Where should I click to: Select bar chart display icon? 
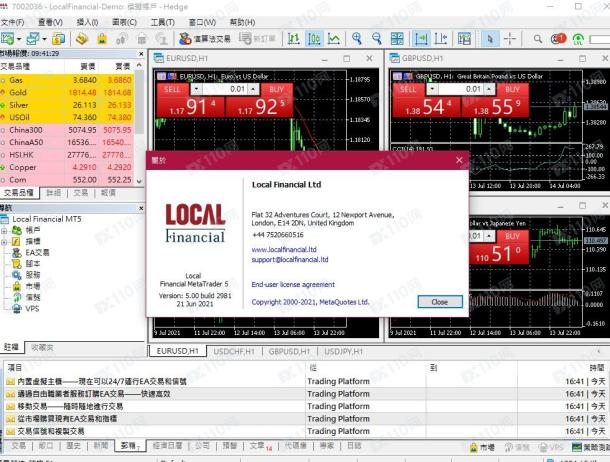coord(294,38)
